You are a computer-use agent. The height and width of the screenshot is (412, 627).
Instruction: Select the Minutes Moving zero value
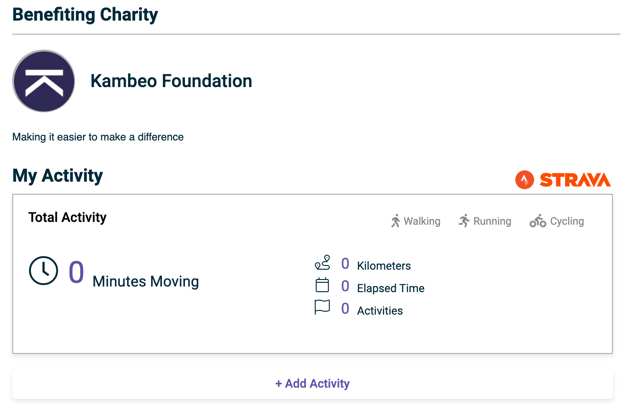[x=76, y=272]
